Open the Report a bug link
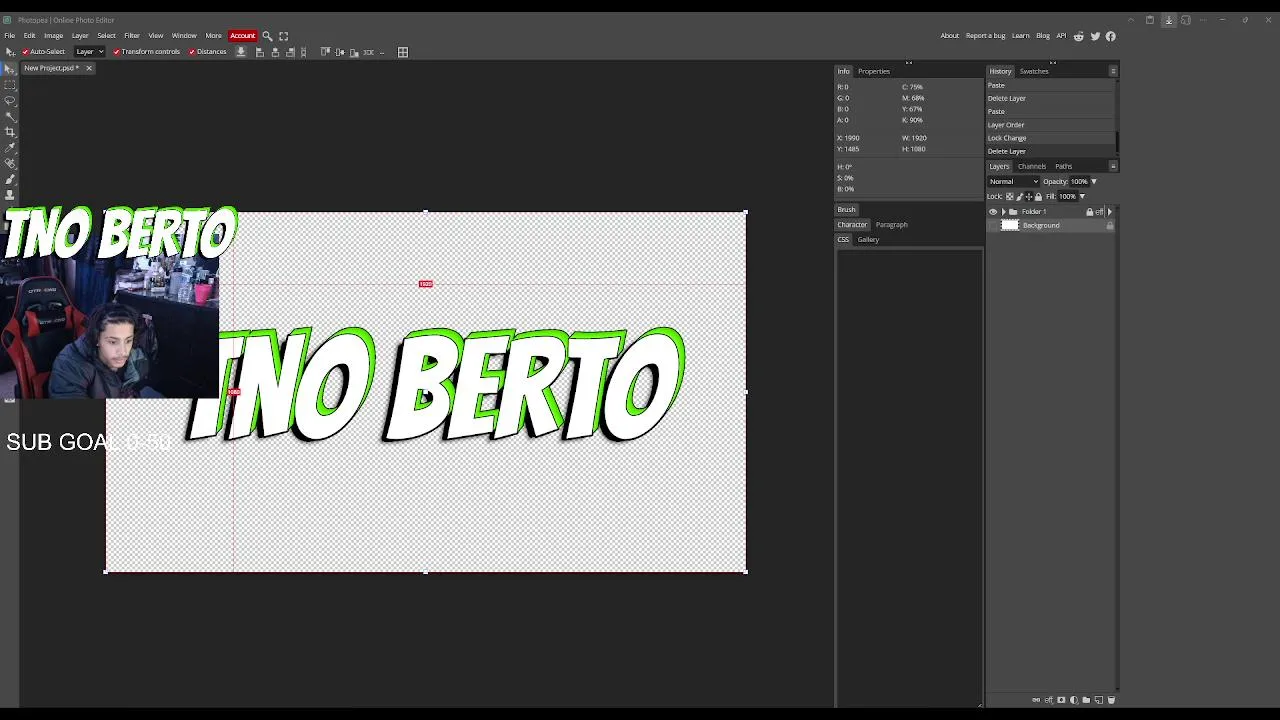The height and width of the screenshot is (720, 1280). click(x=986, y=36)
